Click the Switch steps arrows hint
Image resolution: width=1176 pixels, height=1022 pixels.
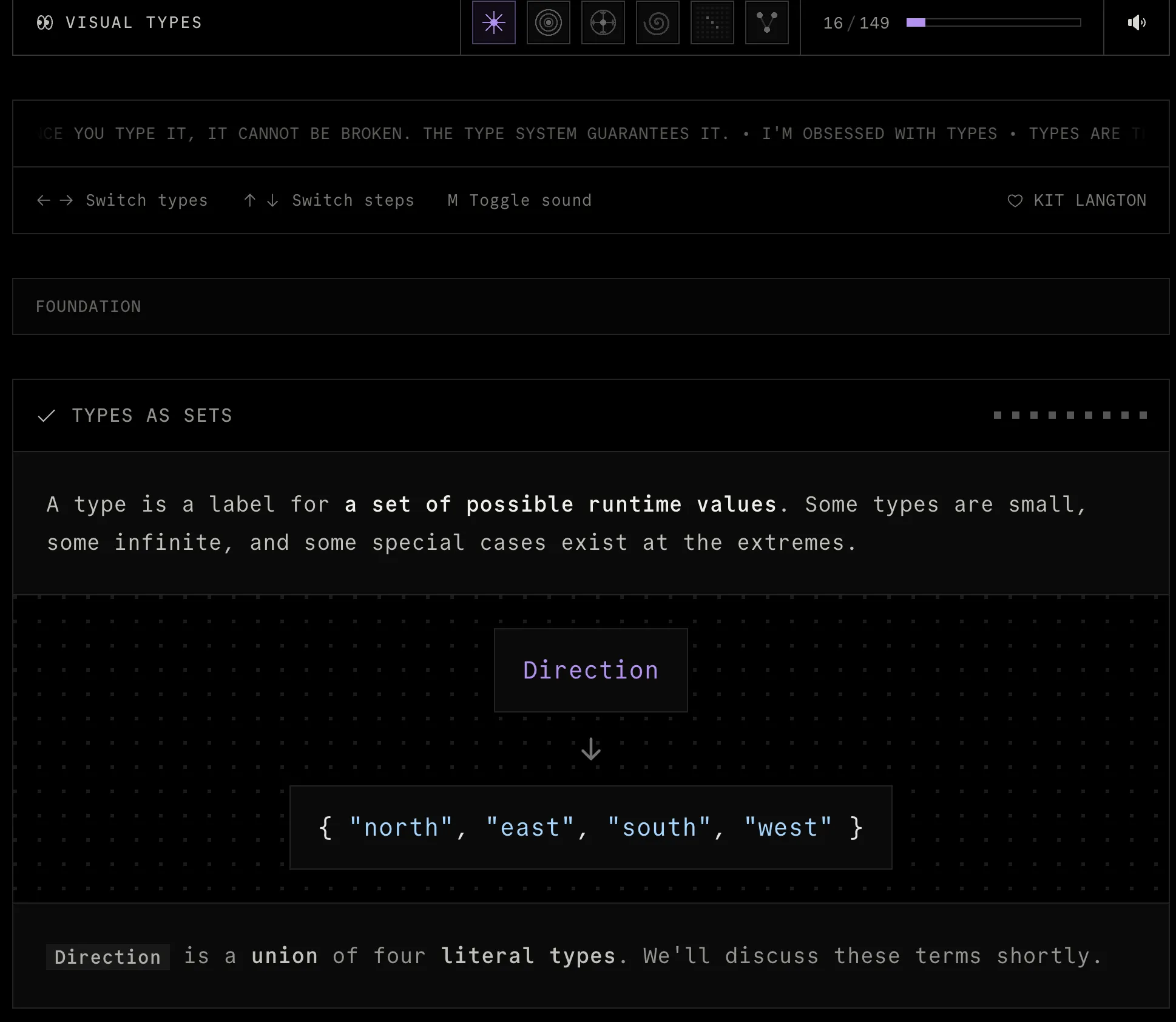[x=328, y=201]
